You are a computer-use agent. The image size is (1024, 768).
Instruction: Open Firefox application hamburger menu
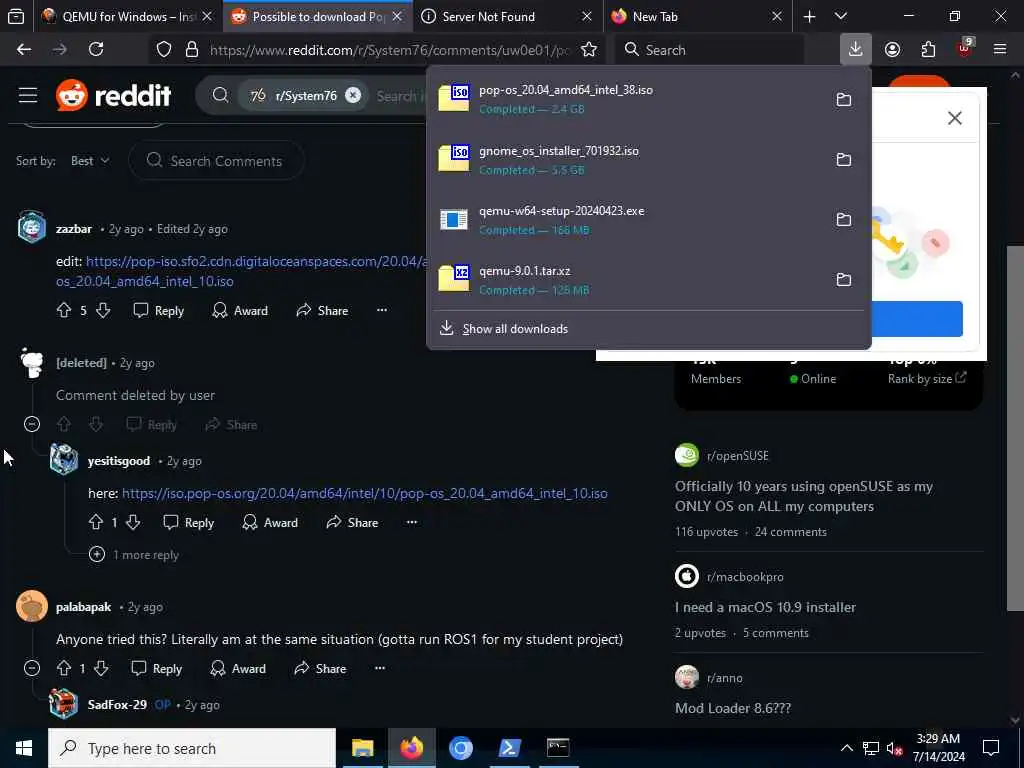click(x=1000, y=50)
